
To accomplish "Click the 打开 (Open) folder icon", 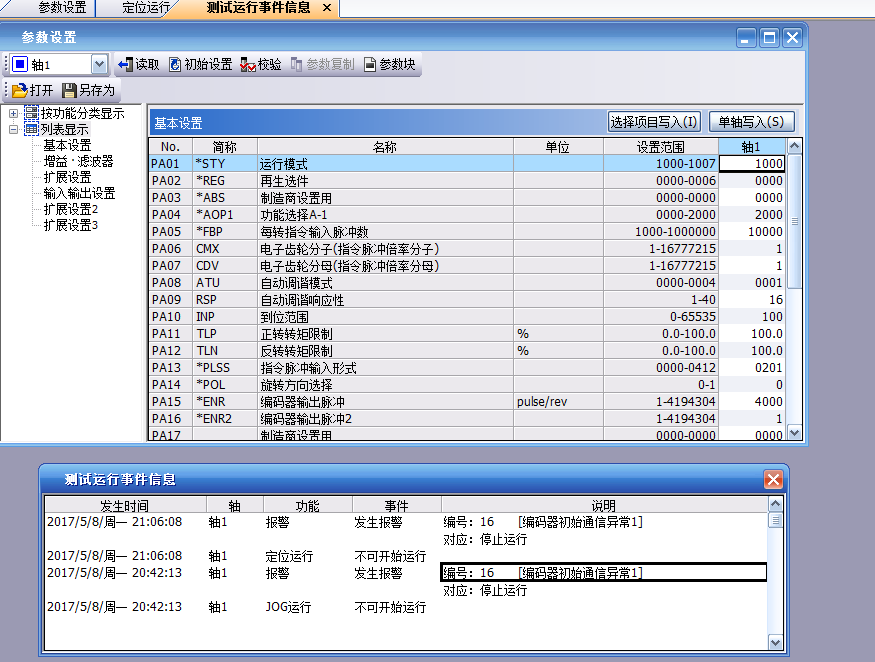I will [19, 90].
